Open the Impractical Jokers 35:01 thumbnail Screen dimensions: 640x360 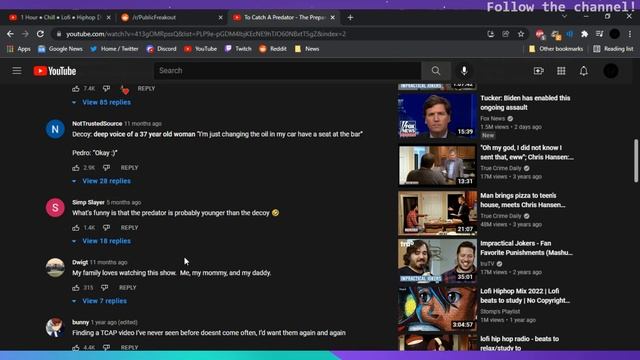click(438, 261)
